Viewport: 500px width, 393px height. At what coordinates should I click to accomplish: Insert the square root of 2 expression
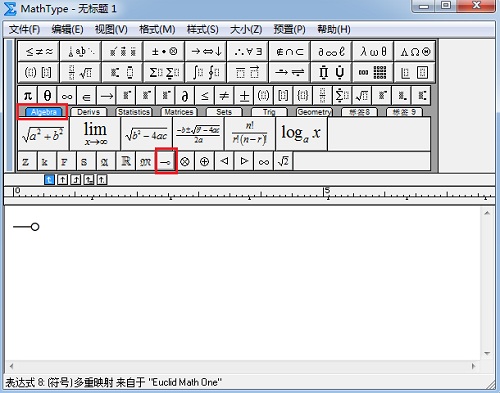point(283,161)
